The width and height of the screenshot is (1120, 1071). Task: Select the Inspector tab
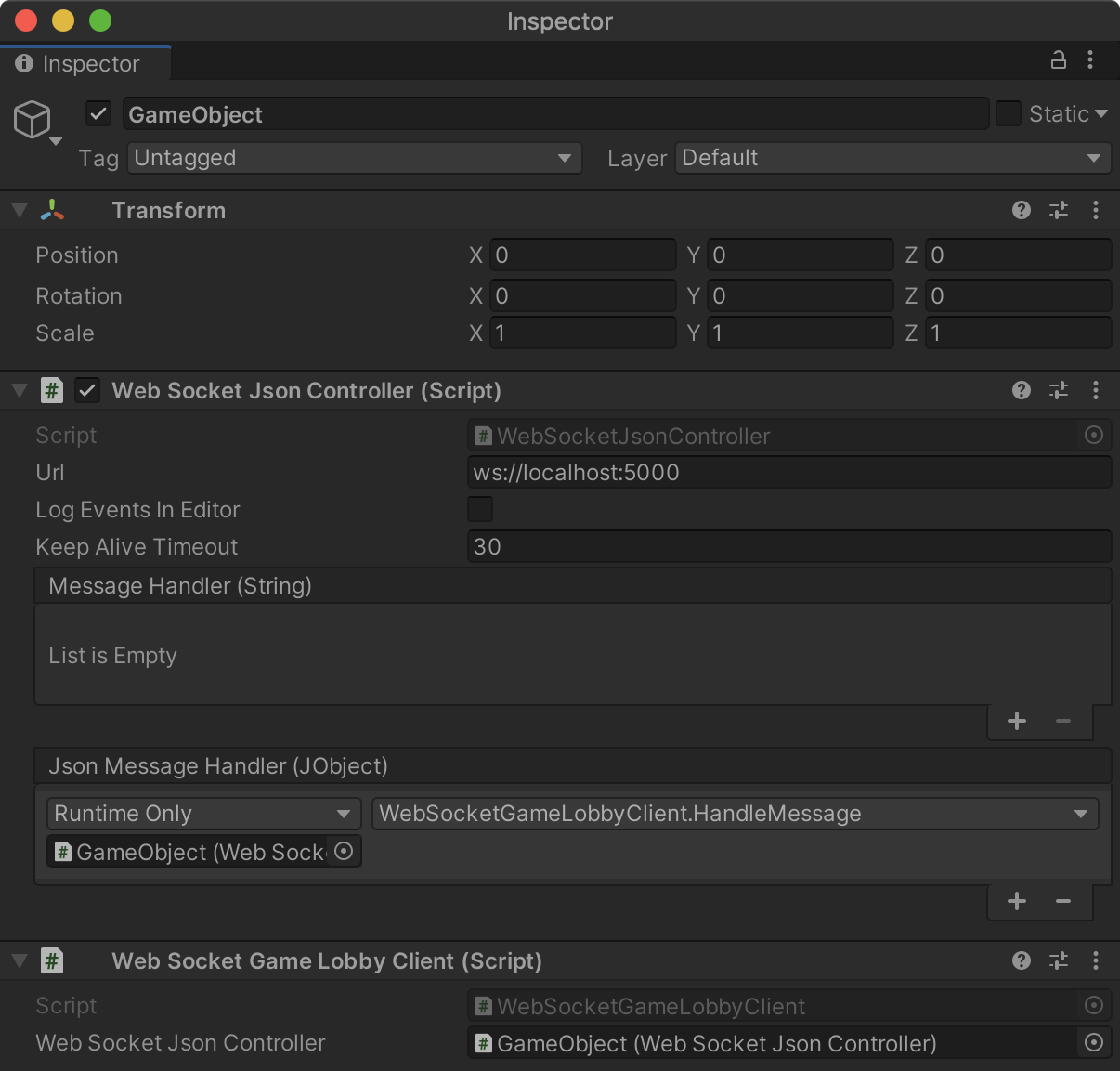point(85,63)
